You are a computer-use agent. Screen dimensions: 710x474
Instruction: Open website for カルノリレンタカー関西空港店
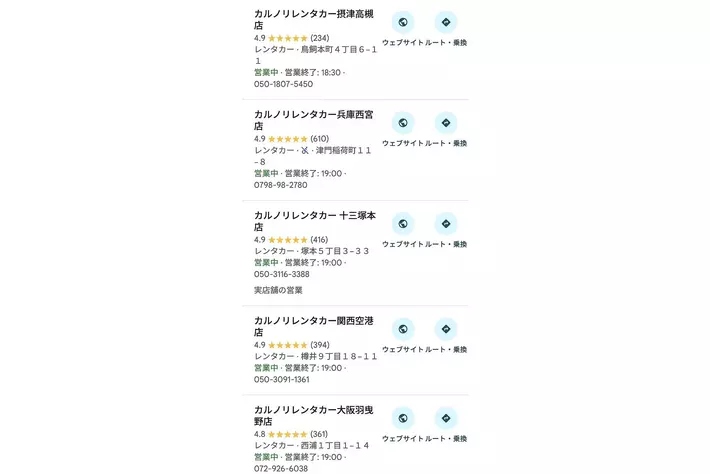click(x=402, y=329)
